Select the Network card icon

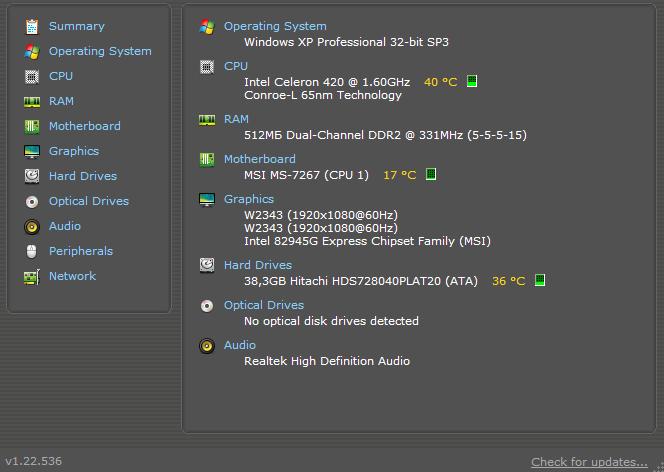click(32, 277)
